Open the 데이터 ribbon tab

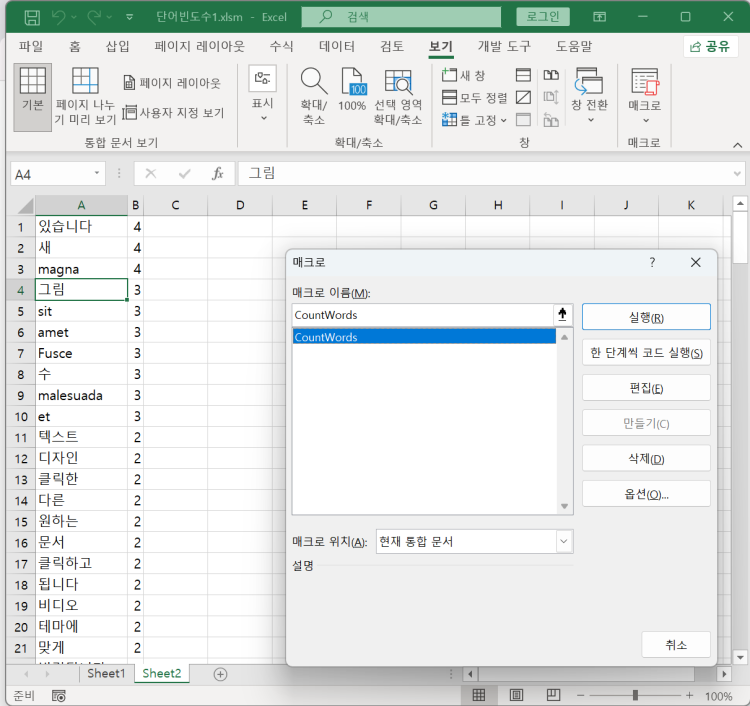(x=337, y=46)
